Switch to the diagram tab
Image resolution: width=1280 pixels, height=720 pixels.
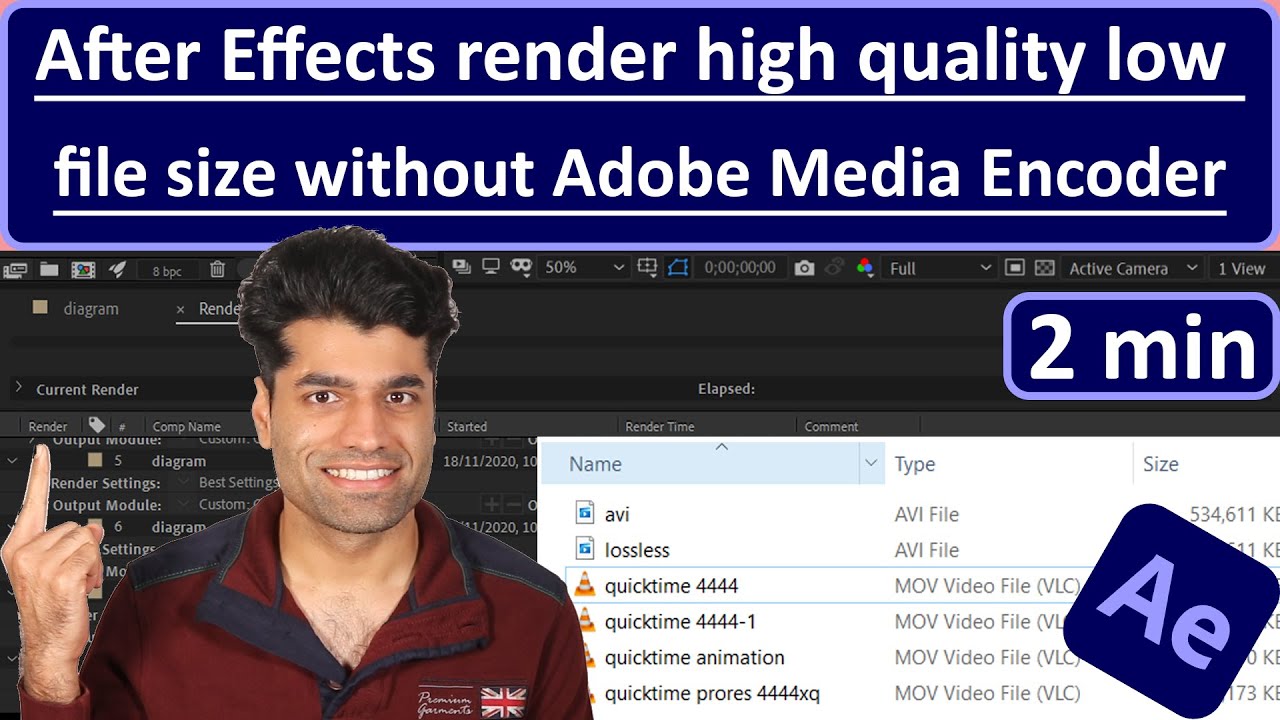pos(91,309)
